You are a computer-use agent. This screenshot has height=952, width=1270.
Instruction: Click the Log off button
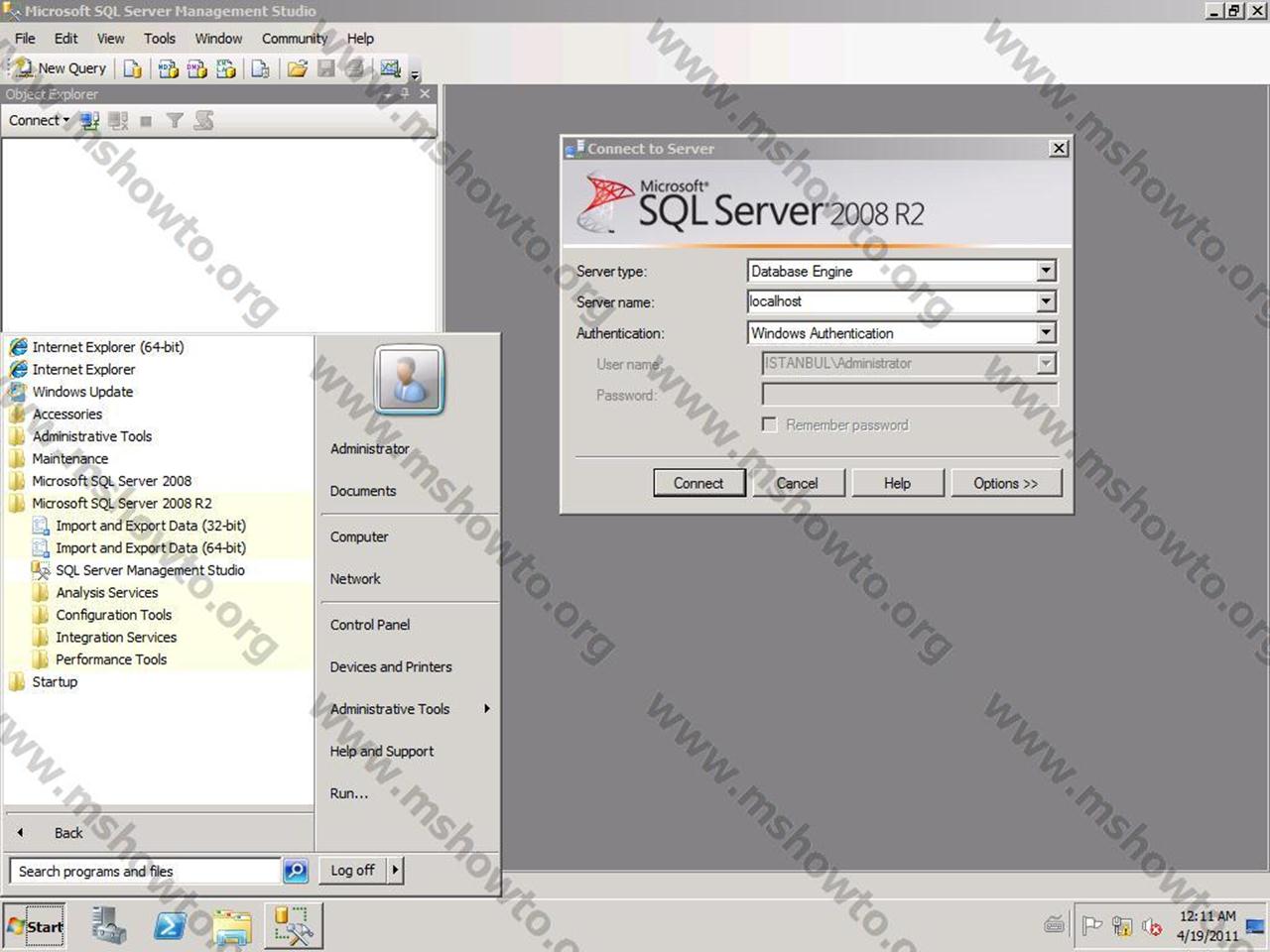[x=353, y=870]
